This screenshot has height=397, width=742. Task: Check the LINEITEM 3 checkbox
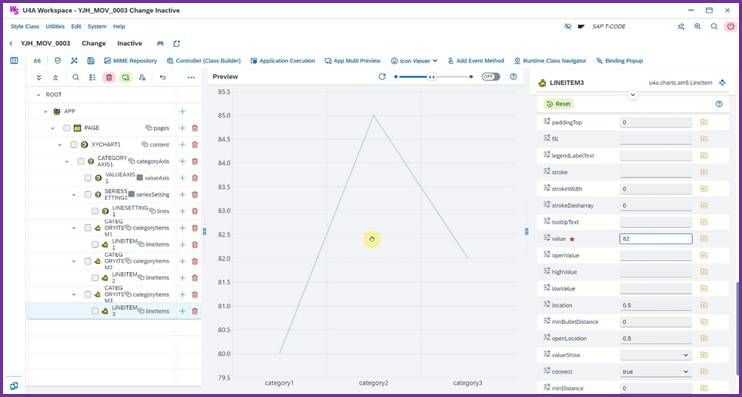tap(95, 311)
